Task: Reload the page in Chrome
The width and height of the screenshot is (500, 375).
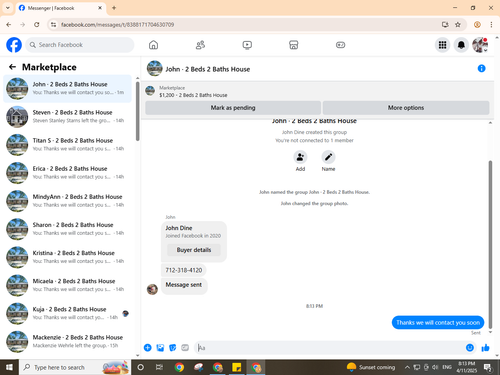Action: pos(37,25)
